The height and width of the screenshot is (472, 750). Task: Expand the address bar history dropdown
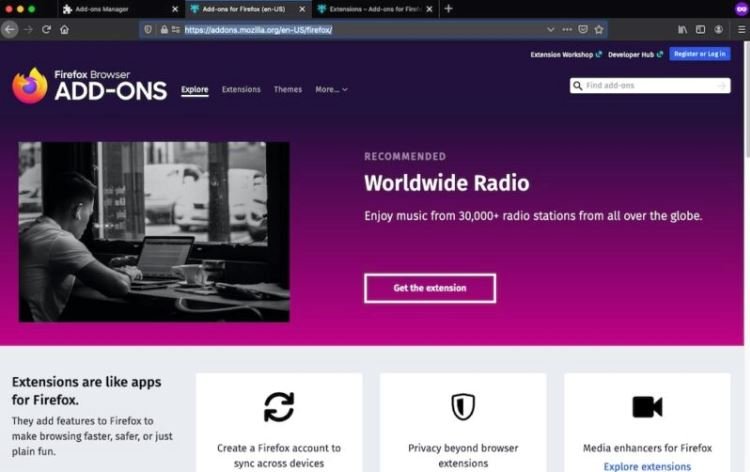click(x=551, y=30)
